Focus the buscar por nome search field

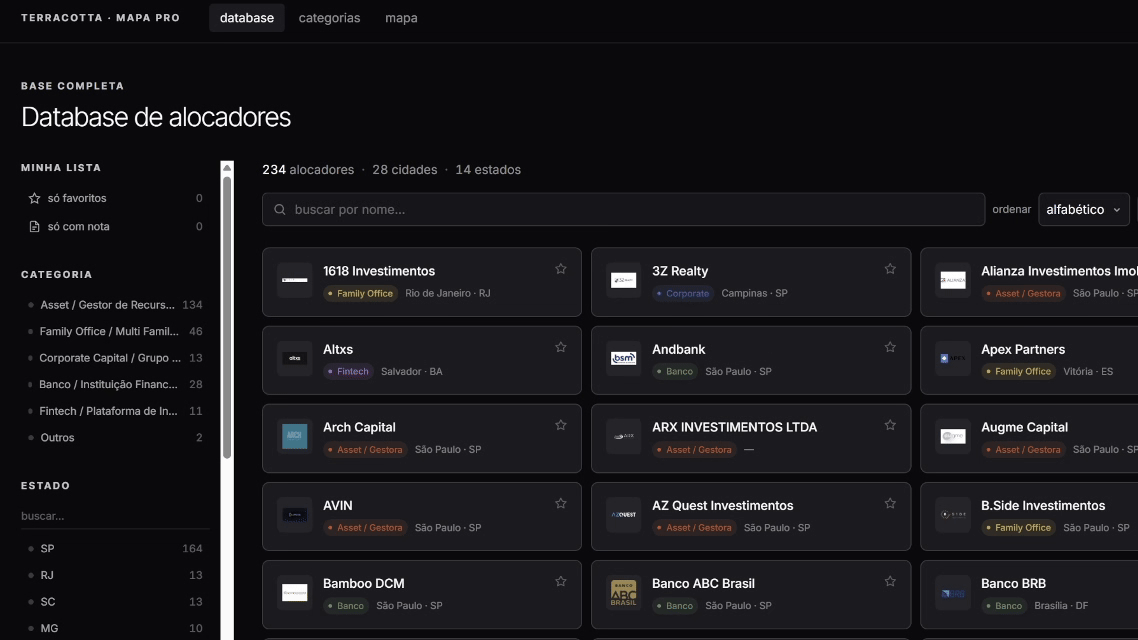(623, 210)
